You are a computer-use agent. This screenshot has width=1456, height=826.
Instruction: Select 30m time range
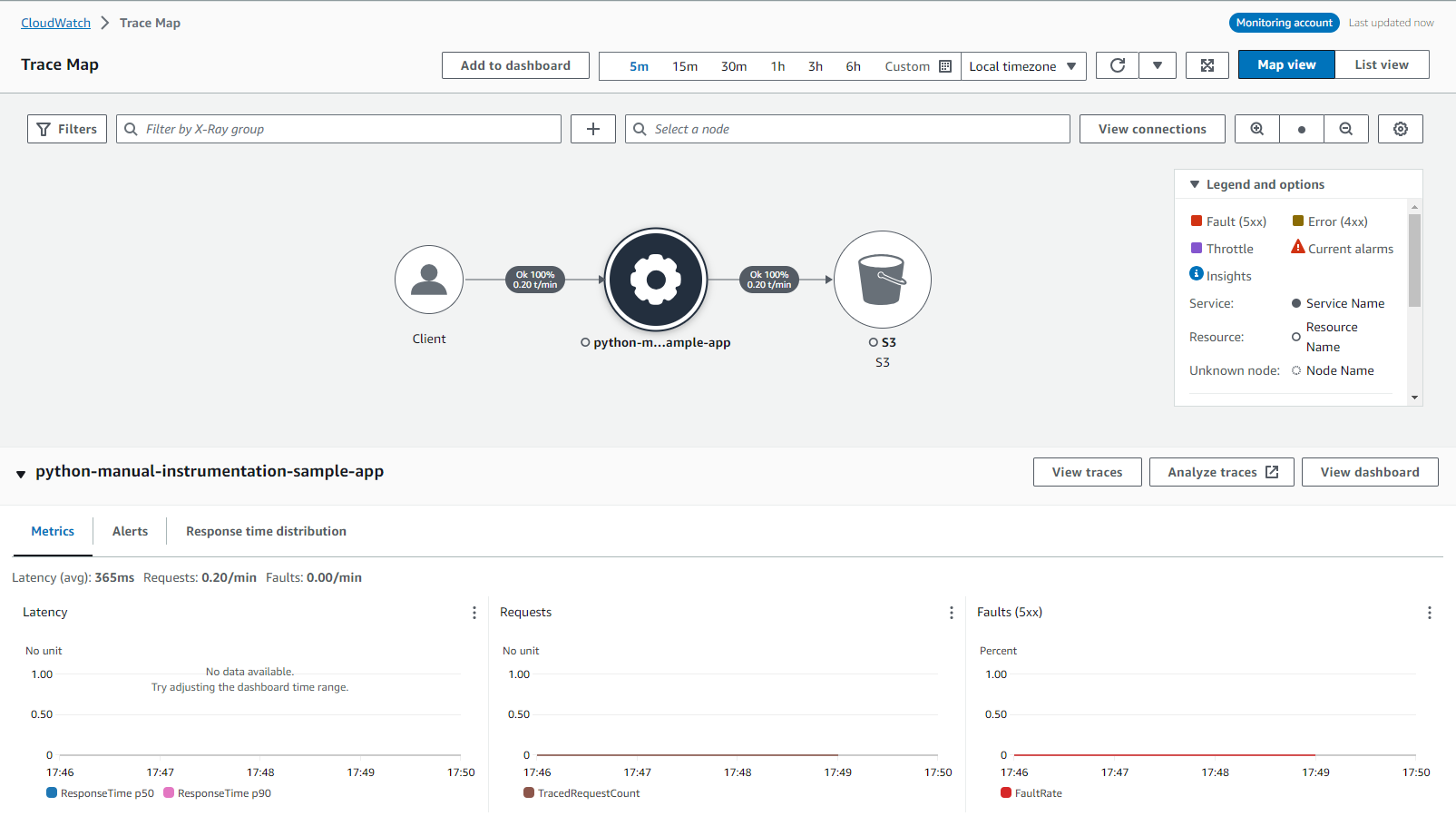pos(734,66)
